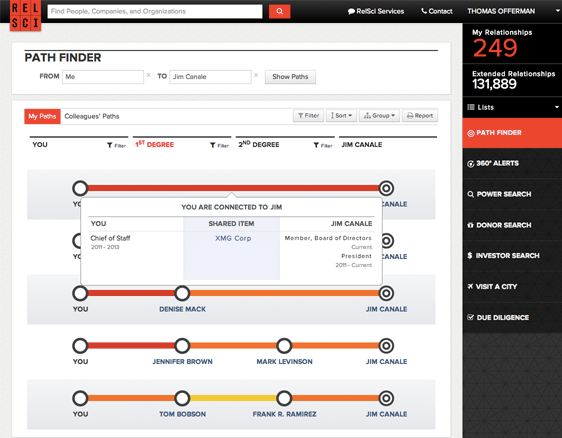Click the Visit a City airplane icon

471,286
